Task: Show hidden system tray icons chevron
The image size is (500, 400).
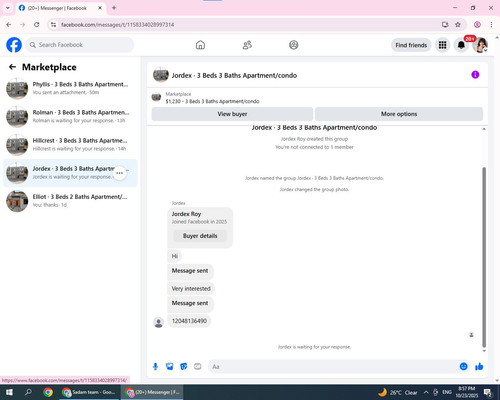Action: [426, 392]
